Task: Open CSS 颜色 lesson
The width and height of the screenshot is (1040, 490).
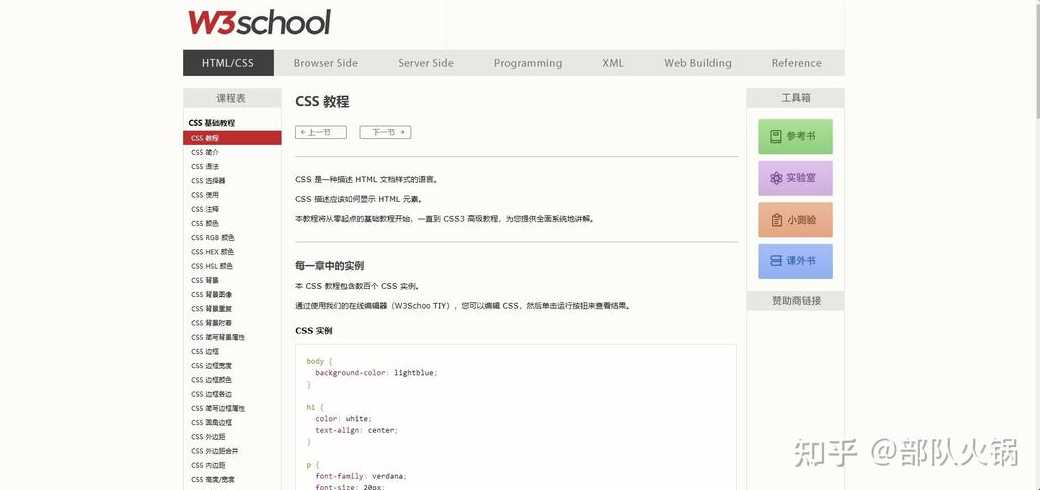Action: pos(205,223)
